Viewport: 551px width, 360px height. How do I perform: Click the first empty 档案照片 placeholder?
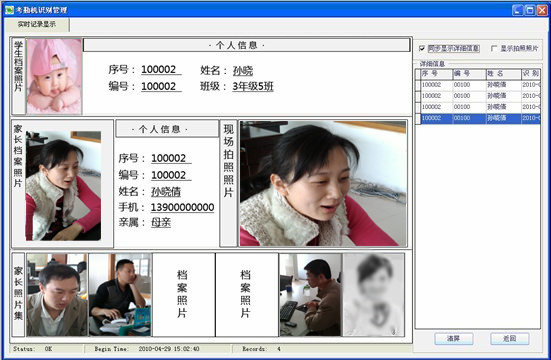click(x=183, y=295)
